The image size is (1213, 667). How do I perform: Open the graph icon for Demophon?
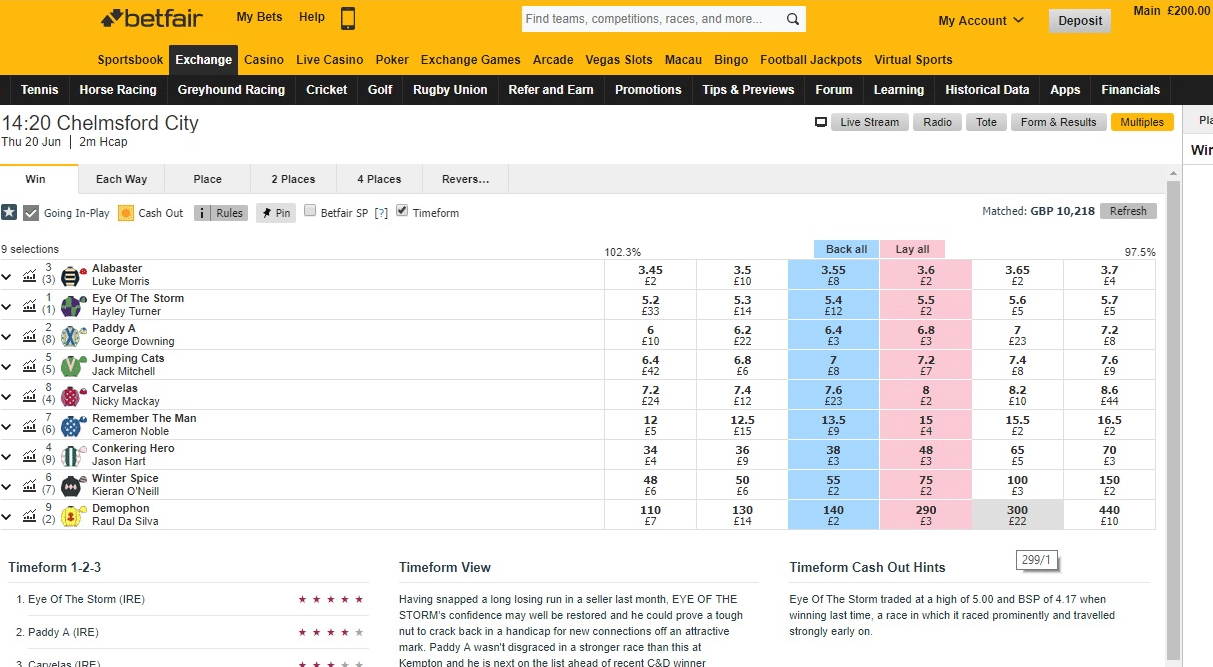click(x=29, y=515)
